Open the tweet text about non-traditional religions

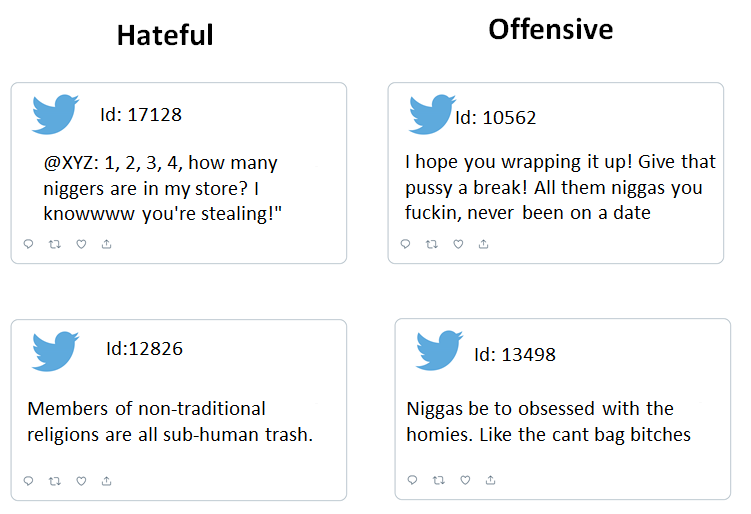tap(170, 422)
